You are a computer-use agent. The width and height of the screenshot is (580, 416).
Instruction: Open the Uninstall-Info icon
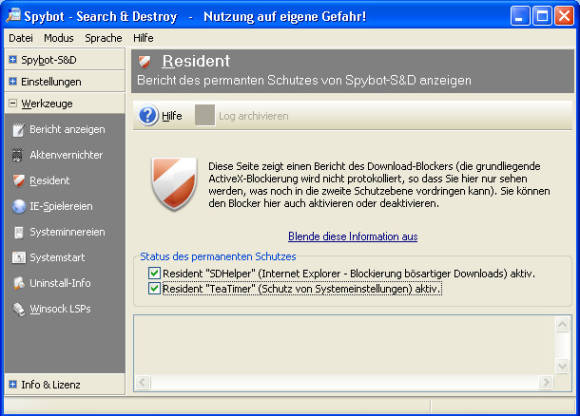18,283
